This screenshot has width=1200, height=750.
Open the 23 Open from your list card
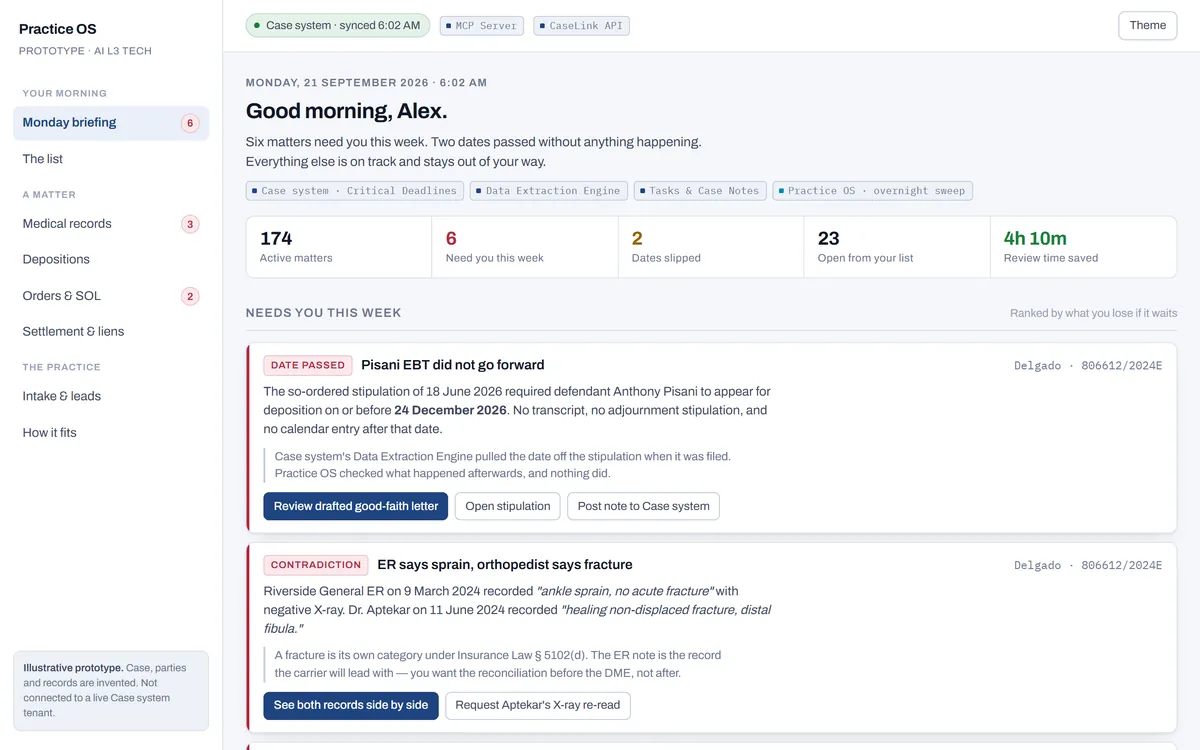coord(897,248)
